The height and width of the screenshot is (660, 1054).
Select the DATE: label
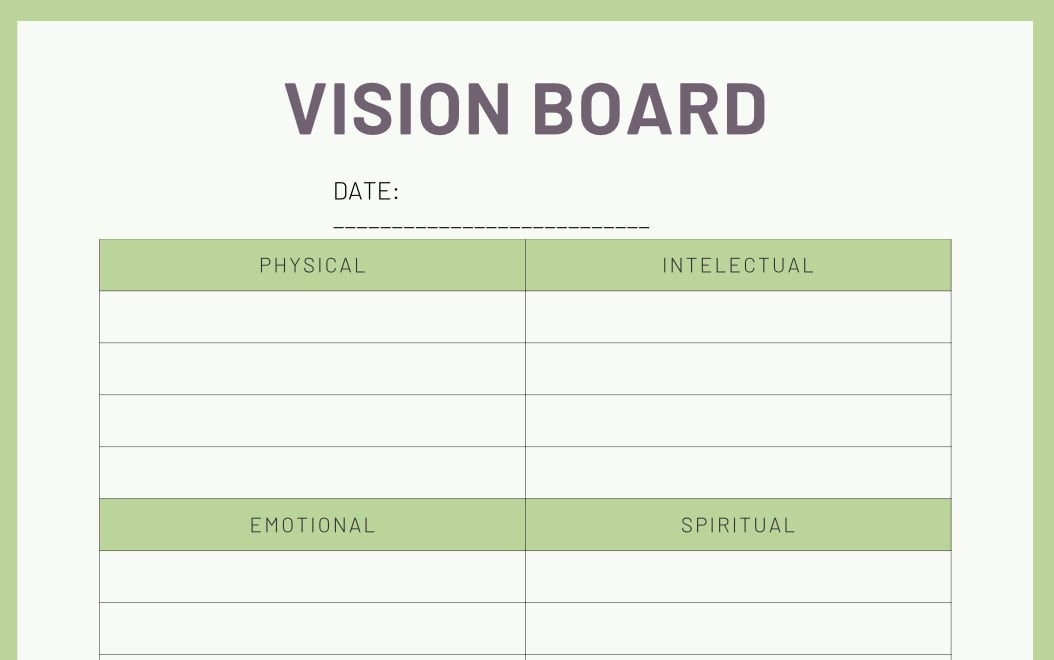366,191
